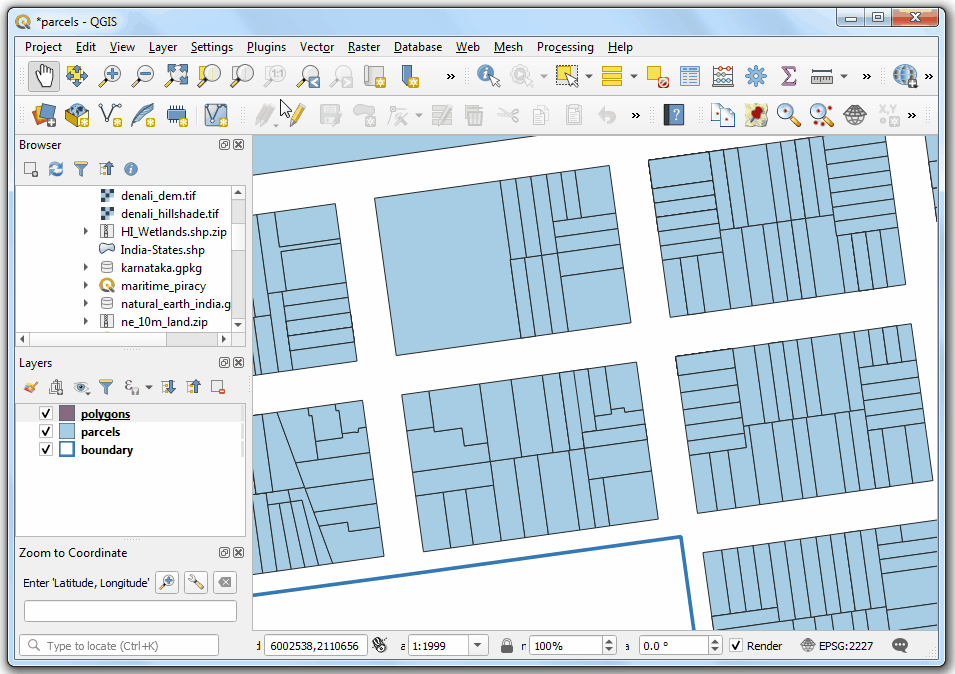
Task: Open the Layer Styling panel from Layers toolbar
Action: pyautogui.click(x=30, y=387)
